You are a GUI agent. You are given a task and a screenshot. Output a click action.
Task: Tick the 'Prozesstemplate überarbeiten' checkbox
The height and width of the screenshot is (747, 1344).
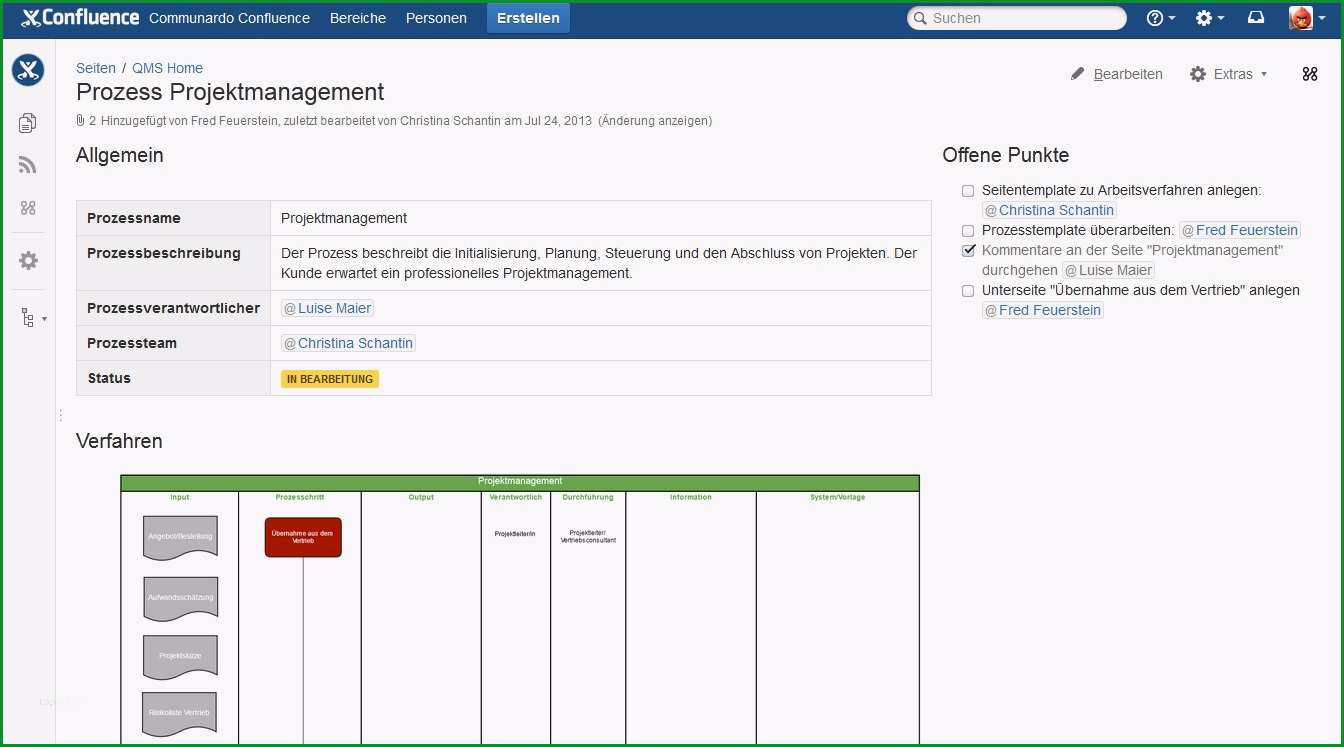click(968, 230)
